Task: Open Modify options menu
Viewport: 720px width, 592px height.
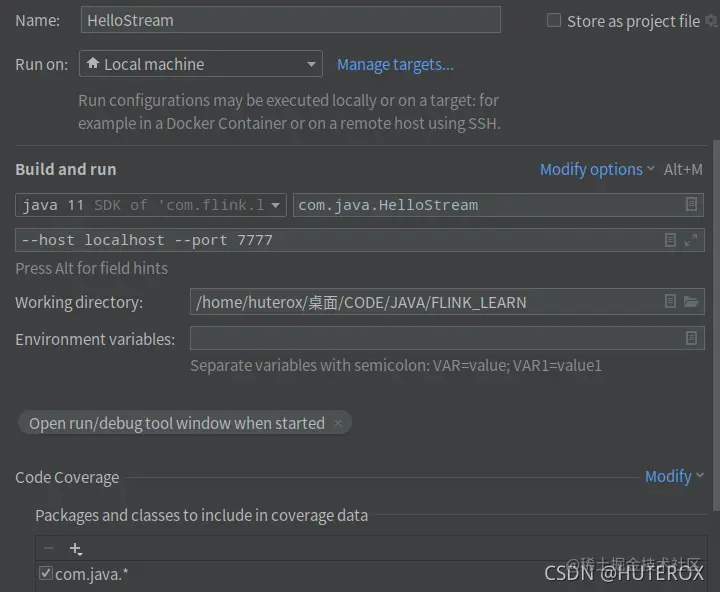Action: 597,169
